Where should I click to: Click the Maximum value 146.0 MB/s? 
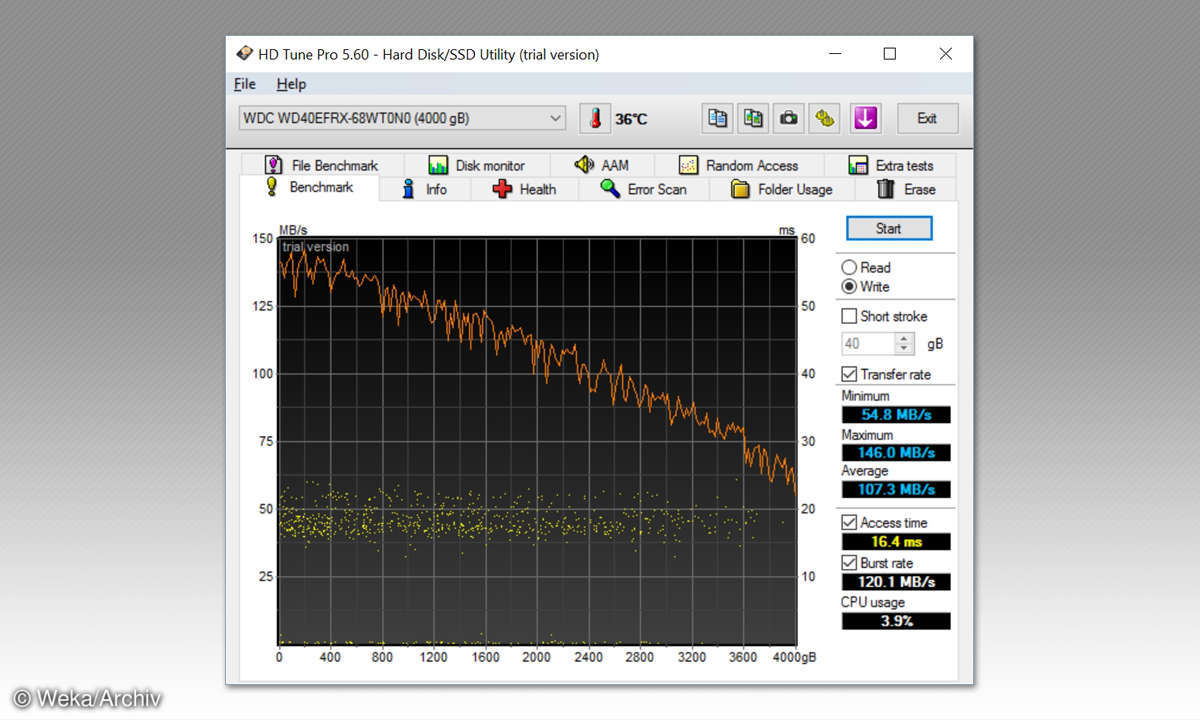pos(896,452)
